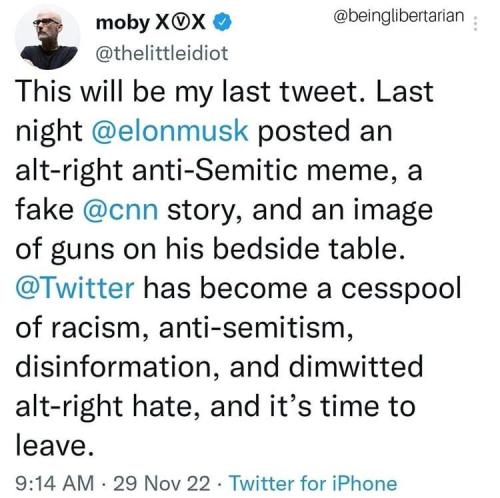Click the 29 Nov 22 date

click(x=162, y=483)
